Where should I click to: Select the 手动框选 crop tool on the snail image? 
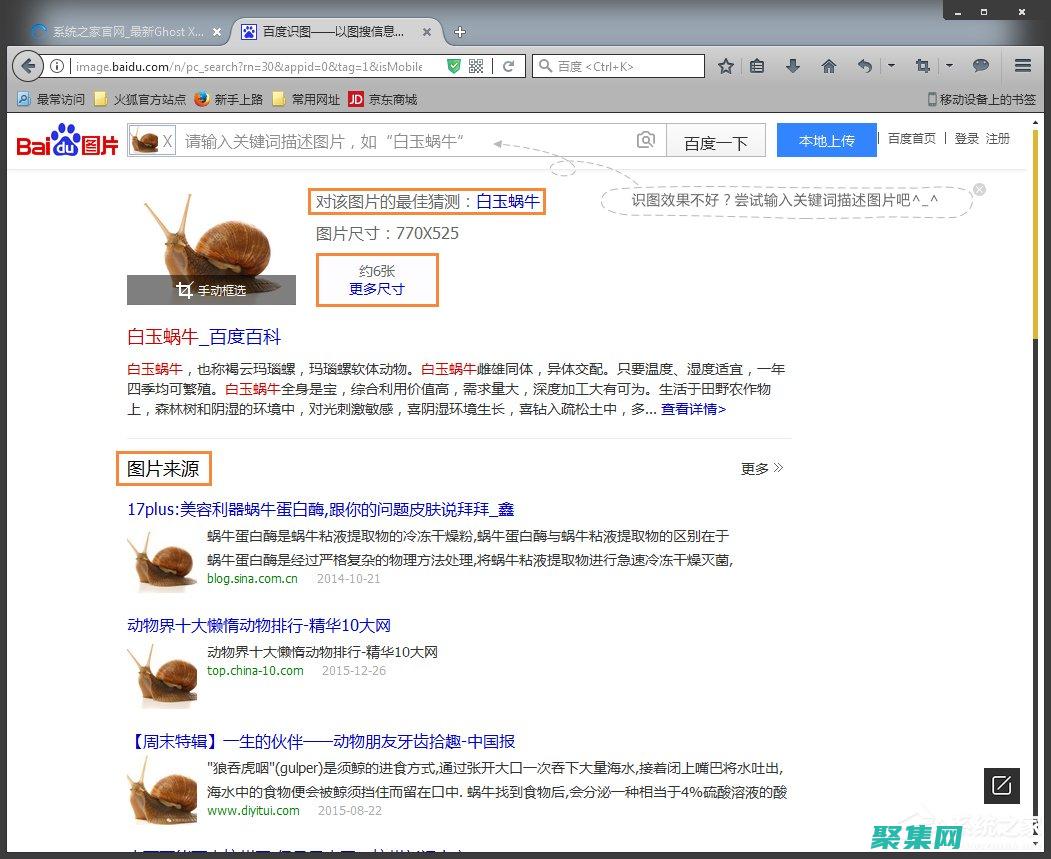pos(213,290)
